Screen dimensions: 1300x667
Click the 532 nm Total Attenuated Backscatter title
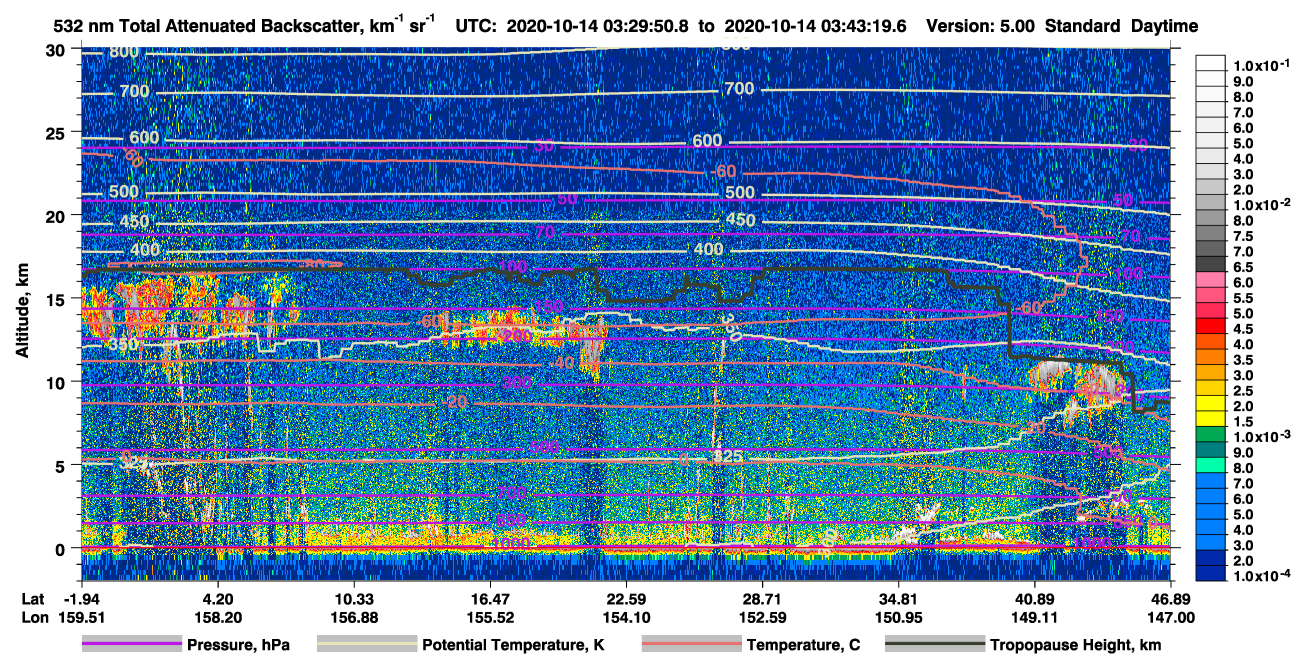(232, 25)
